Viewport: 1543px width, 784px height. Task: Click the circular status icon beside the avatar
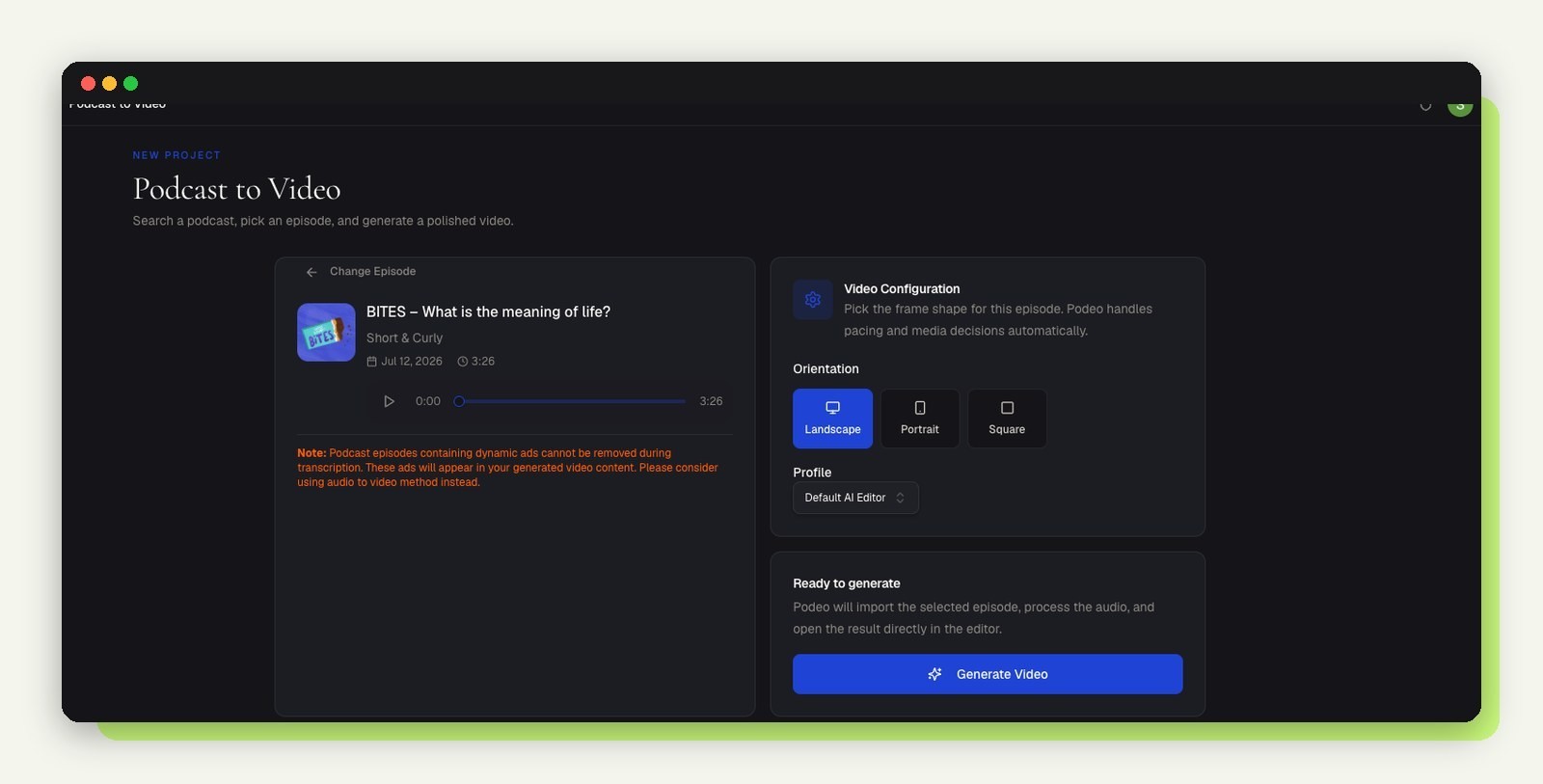click(x=1425, y=105)
